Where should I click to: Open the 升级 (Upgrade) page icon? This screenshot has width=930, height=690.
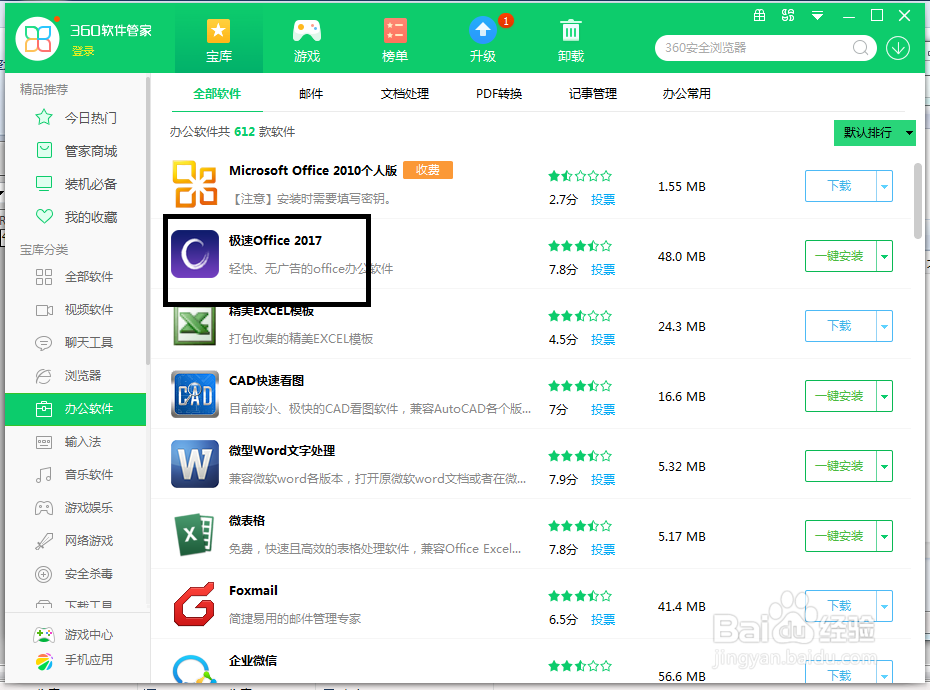(482, 30)
